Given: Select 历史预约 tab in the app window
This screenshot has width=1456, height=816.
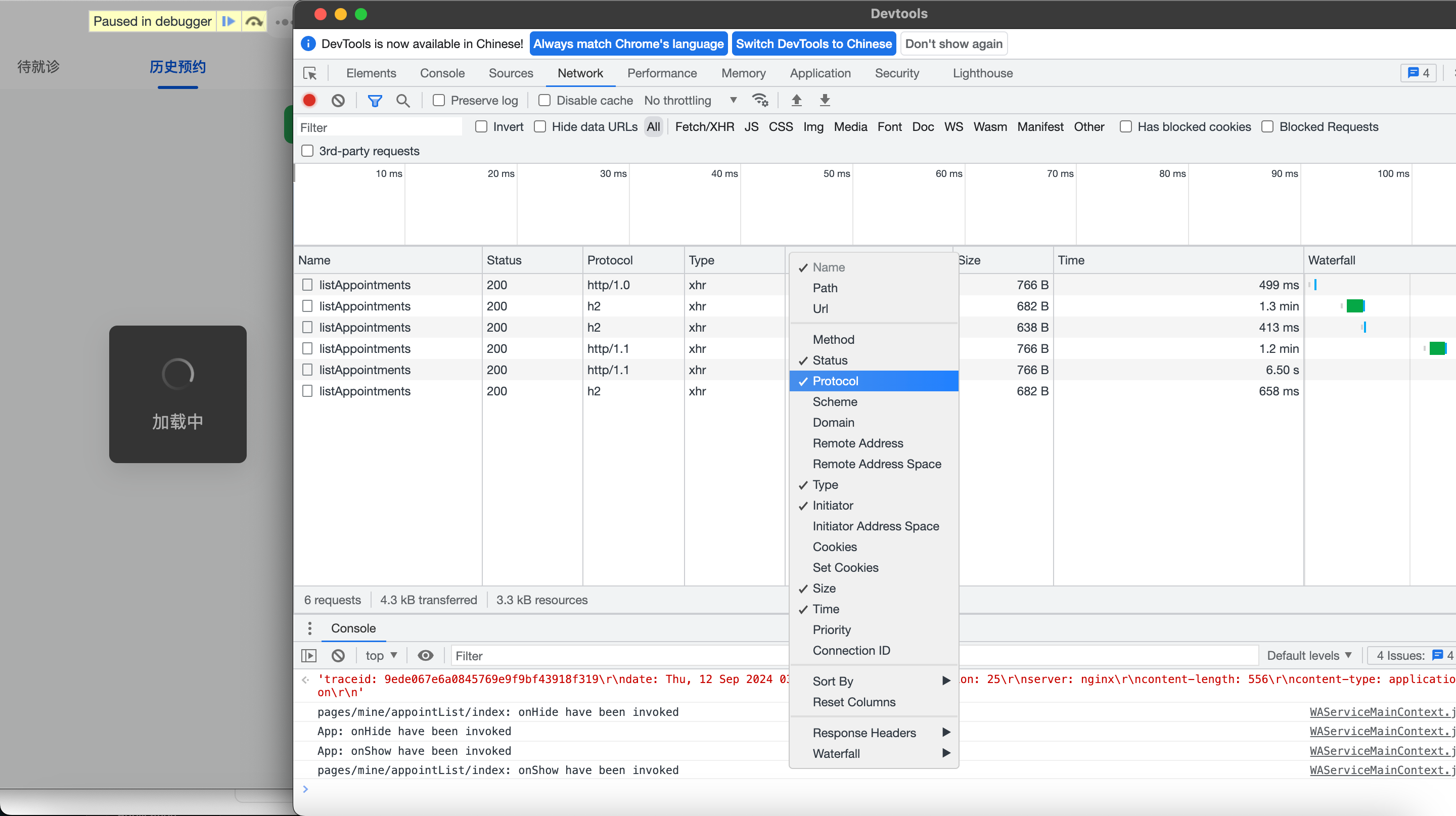Looking at the screenshot, I should [x=177, y=67].
